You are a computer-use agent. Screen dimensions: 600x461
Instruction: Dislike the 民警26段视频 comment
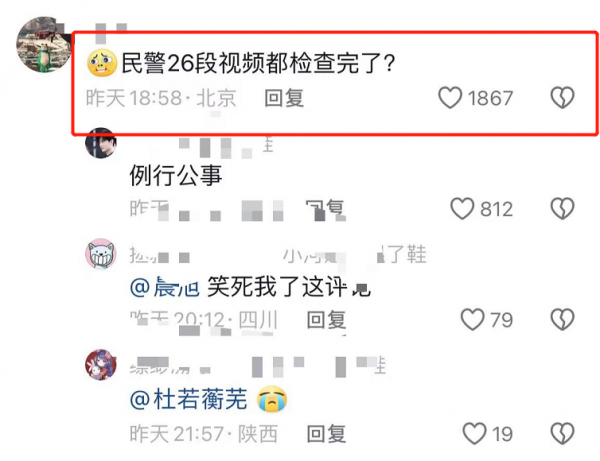coord(562,98)
